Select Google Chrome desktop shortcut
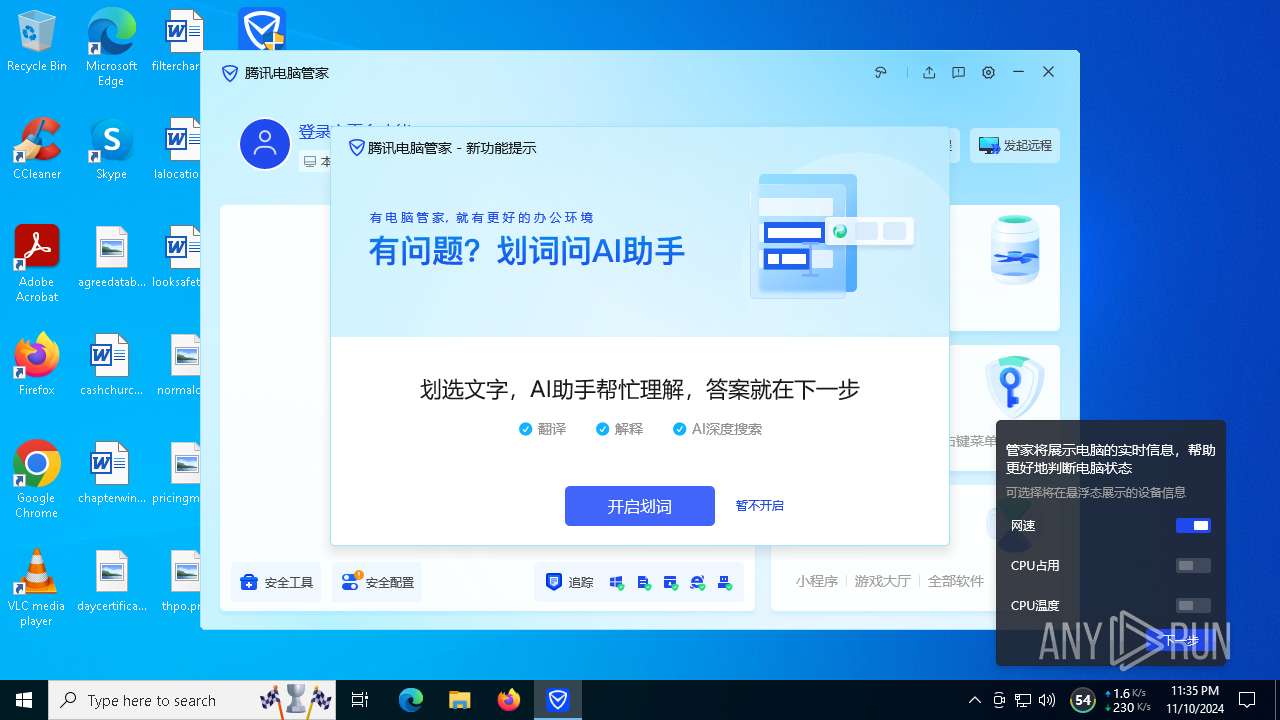 (x=37, y=480)
